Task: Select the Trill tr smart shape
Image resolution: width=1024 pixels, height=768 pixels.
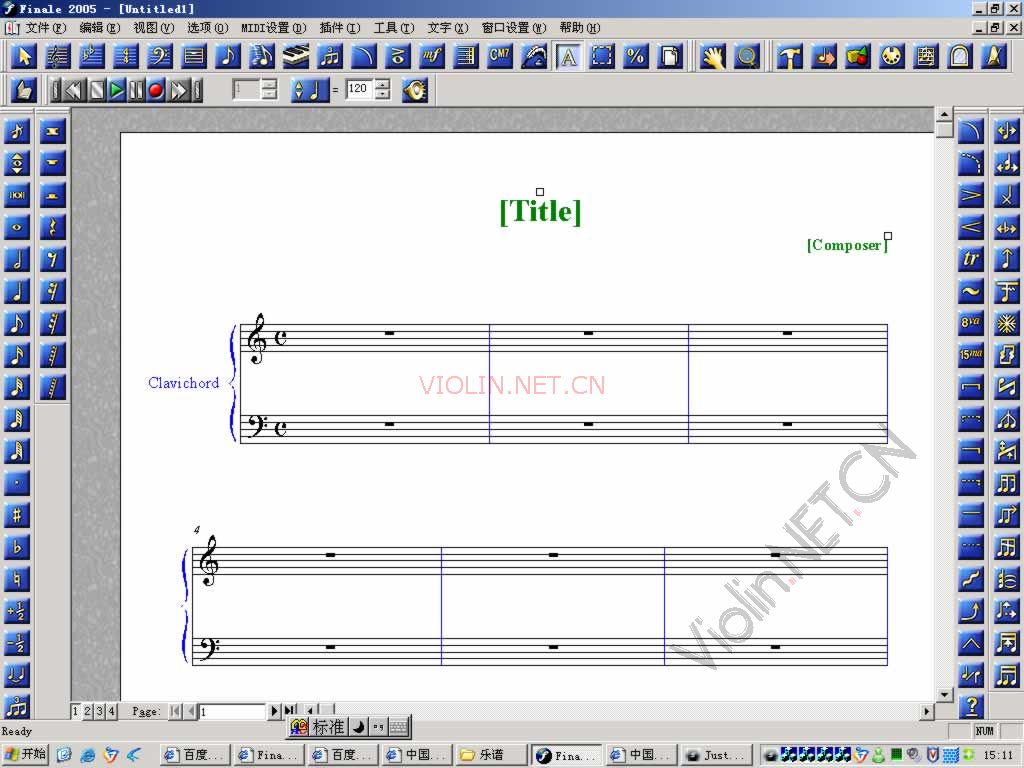Action: pyautogui.click(x=971, y=259)
